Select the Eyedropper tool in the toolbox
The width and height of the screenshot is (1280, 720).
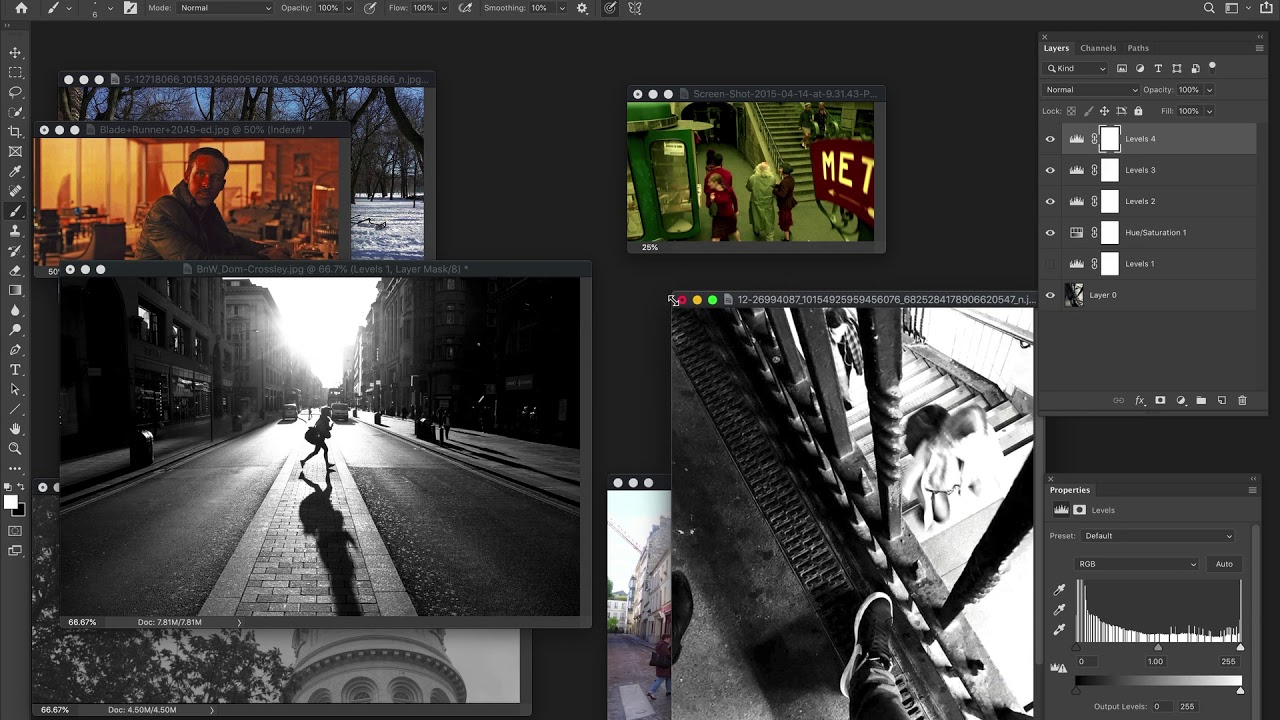(x=15, y=172)
